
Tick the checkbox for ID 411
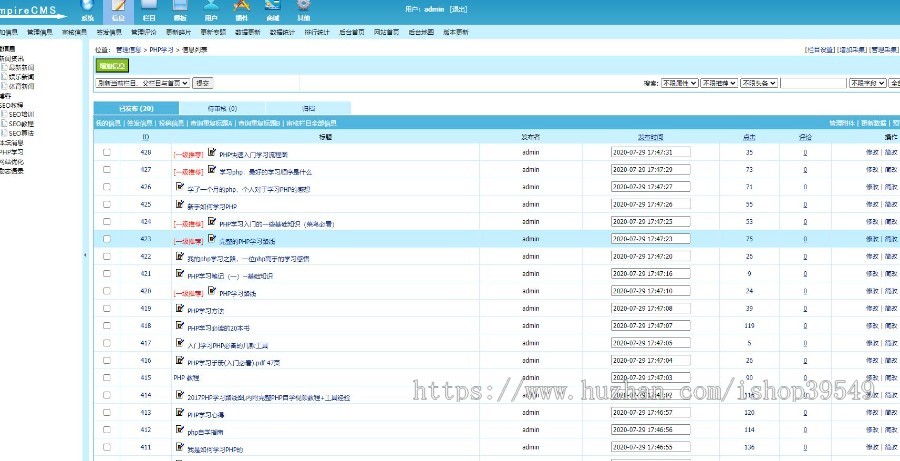tap(107, 447)
